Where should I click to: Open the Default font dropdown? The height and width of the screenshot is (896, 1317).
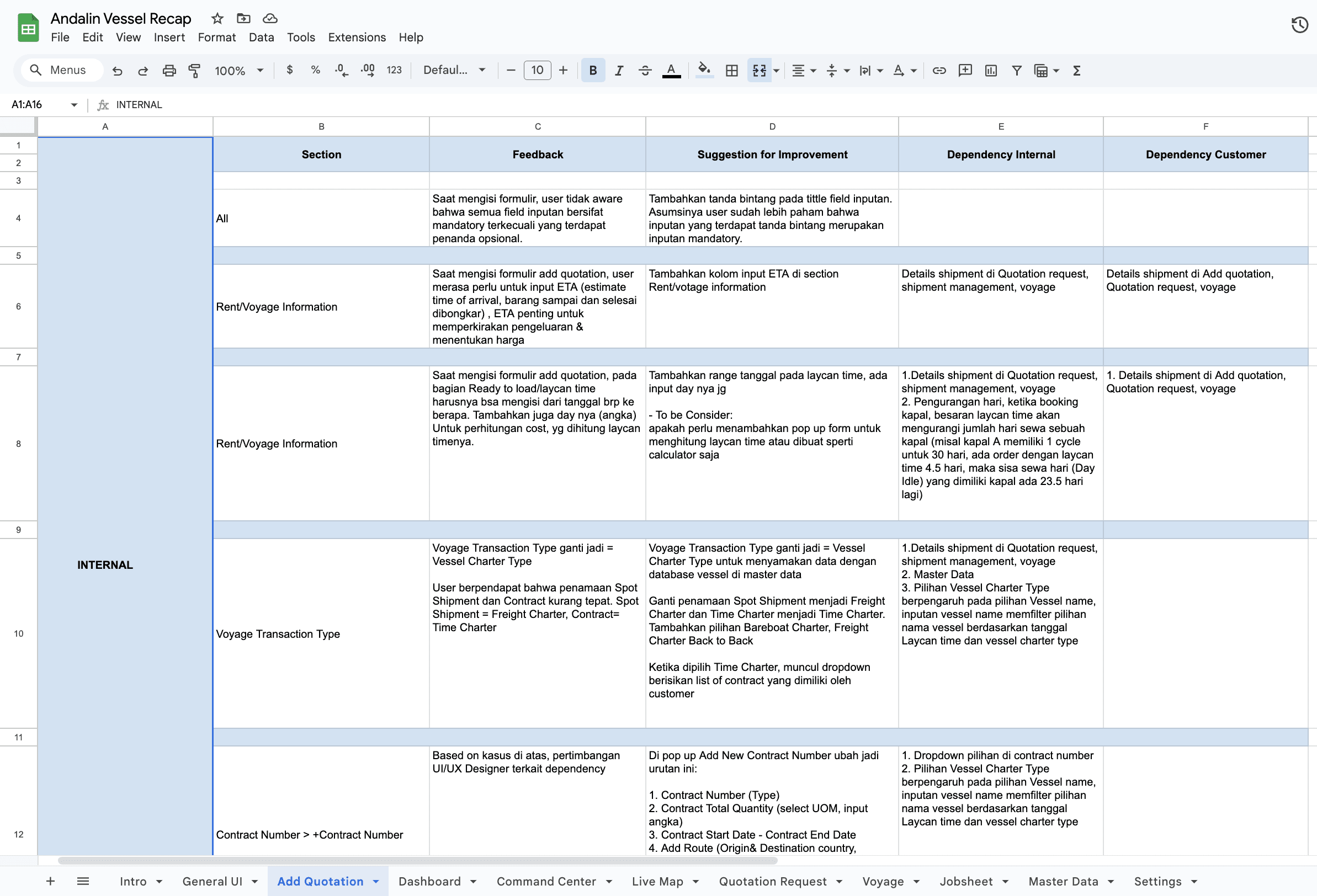(x=454, y=70)
